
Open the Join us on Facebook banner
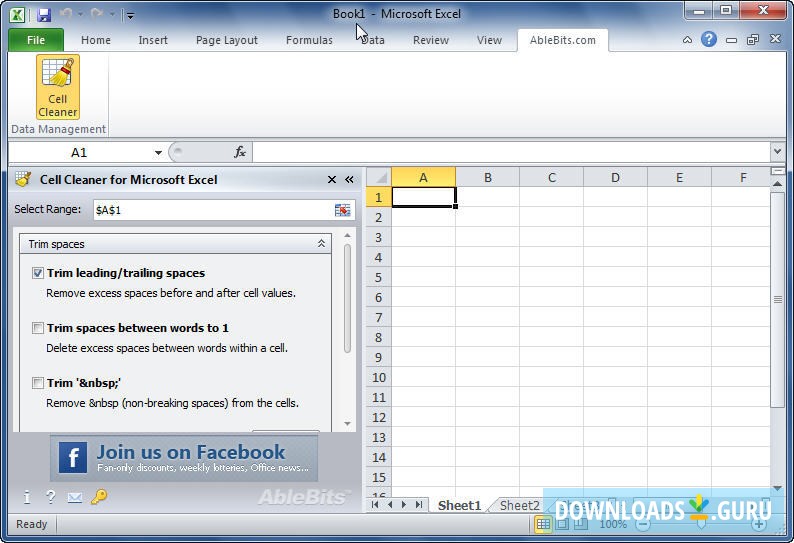(x=184, y=457)
